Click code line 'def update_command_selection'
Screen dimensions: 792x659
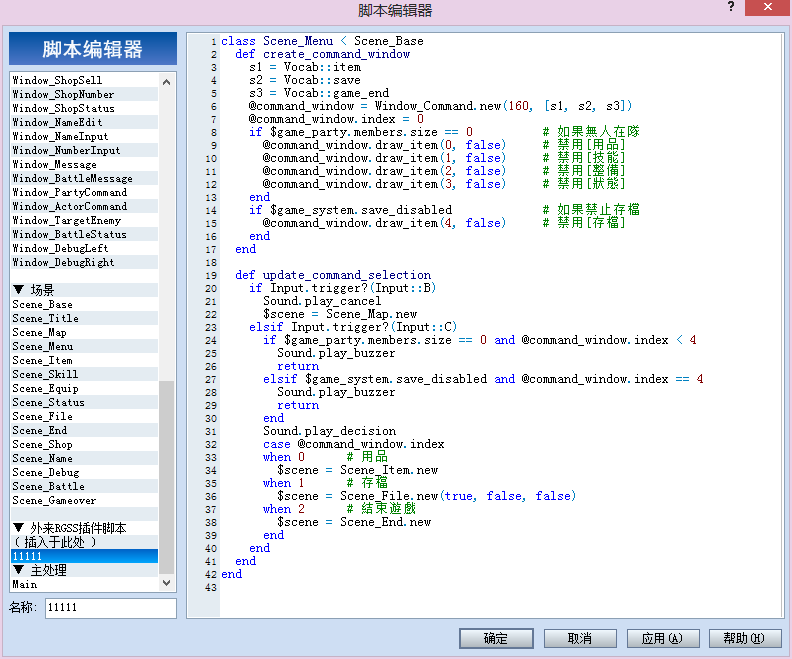[x=333, y=275]
